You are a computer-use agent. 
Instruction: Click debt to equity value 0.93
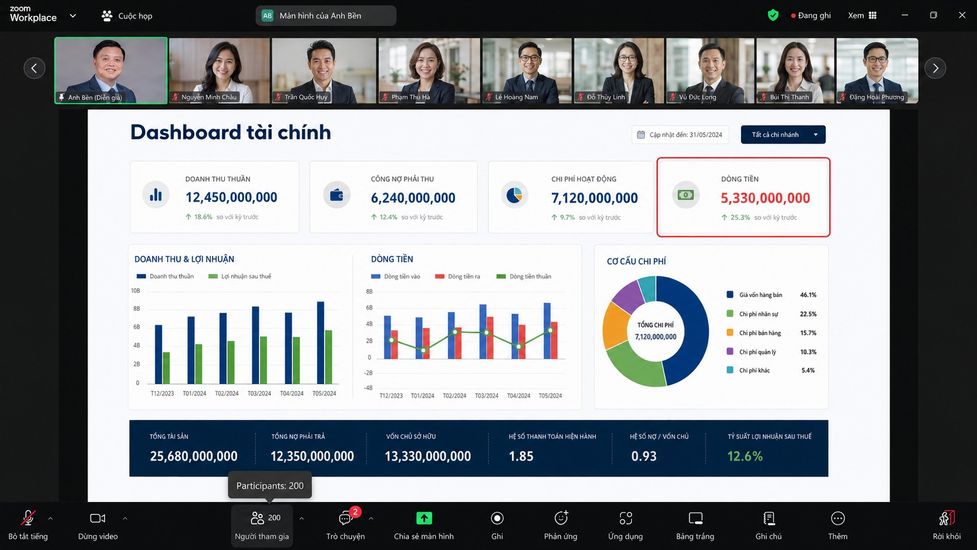(644, 456)
